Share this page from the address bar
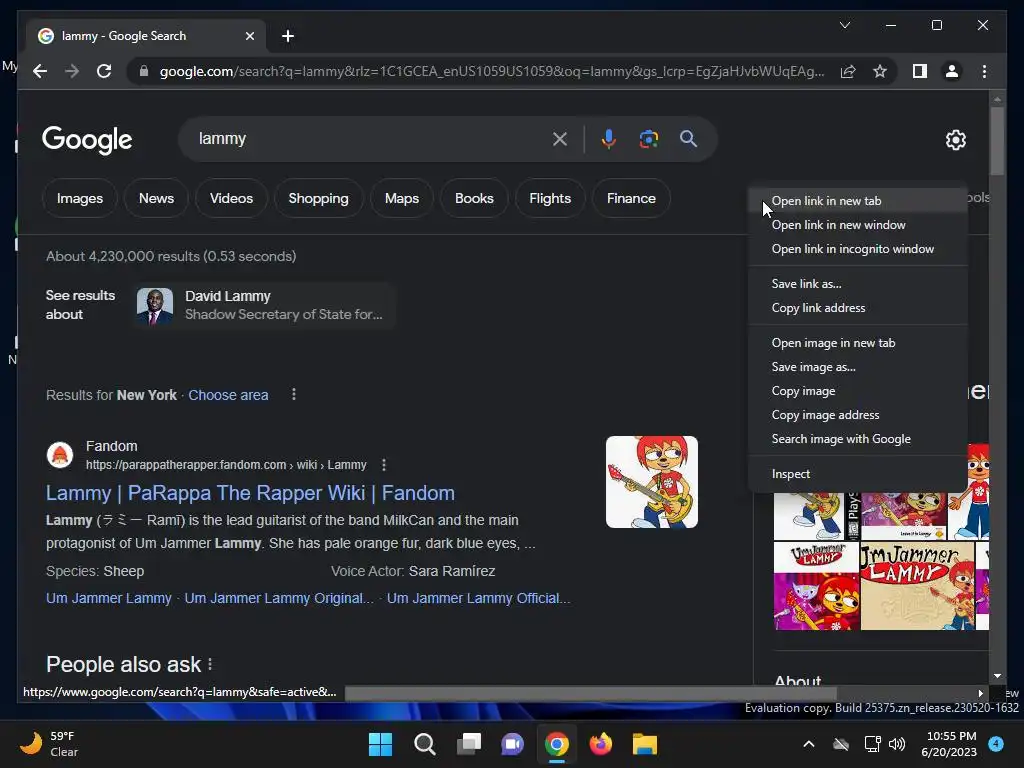The height and width of the screenshot is (768, 1024). (848, 71)
